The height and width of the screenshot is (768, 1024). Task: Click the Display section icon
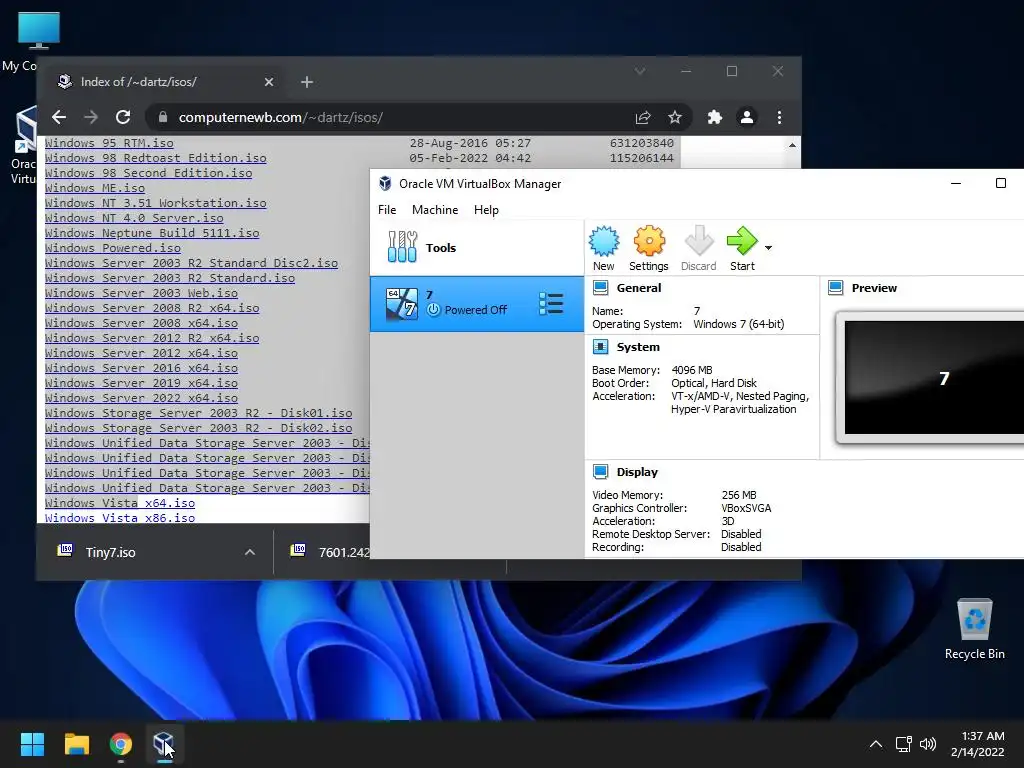600,472
